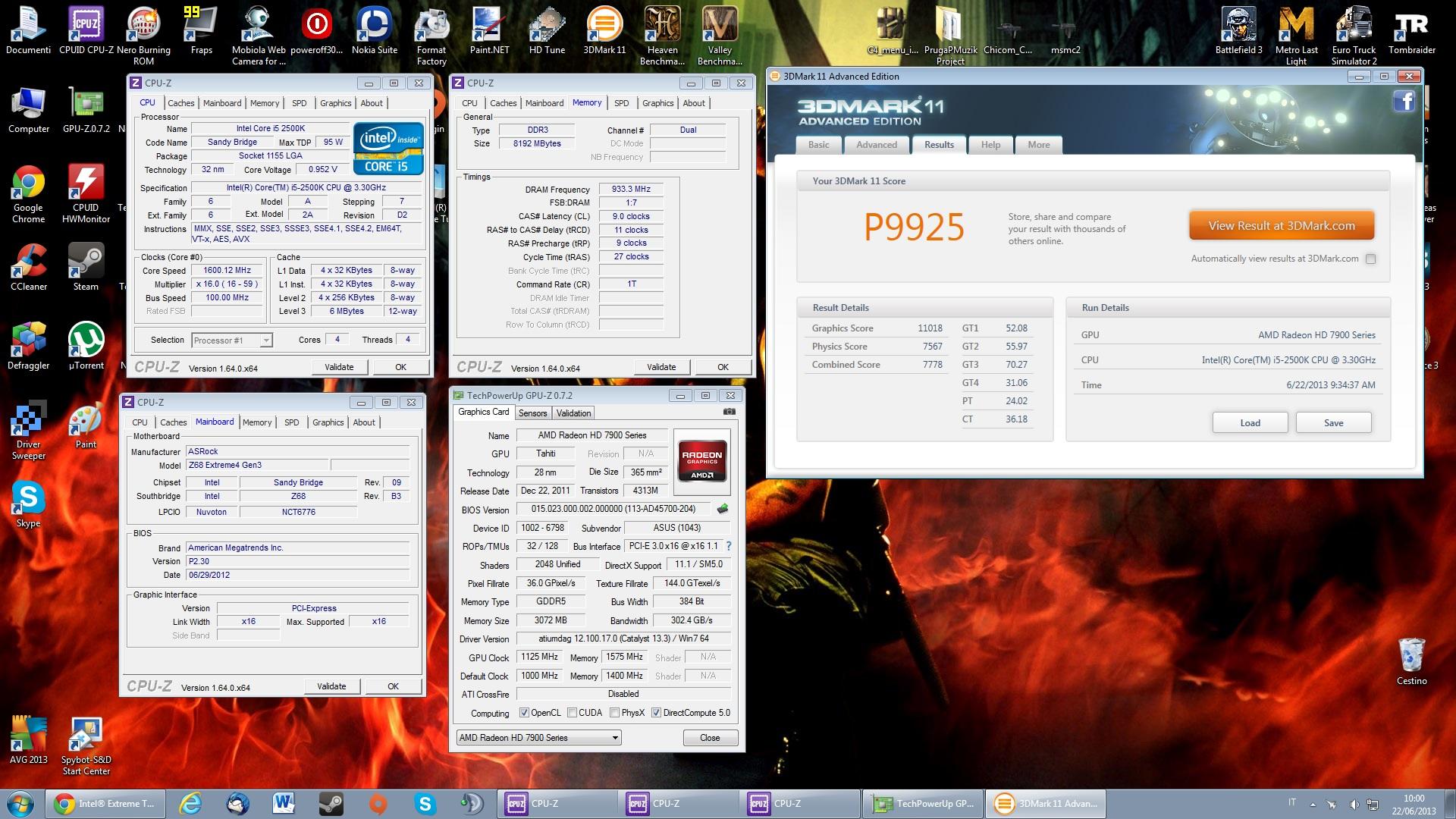Open the Processor #1 selection dropdown
This screenshot has height=819, width=1456.
tap(232, 340)
